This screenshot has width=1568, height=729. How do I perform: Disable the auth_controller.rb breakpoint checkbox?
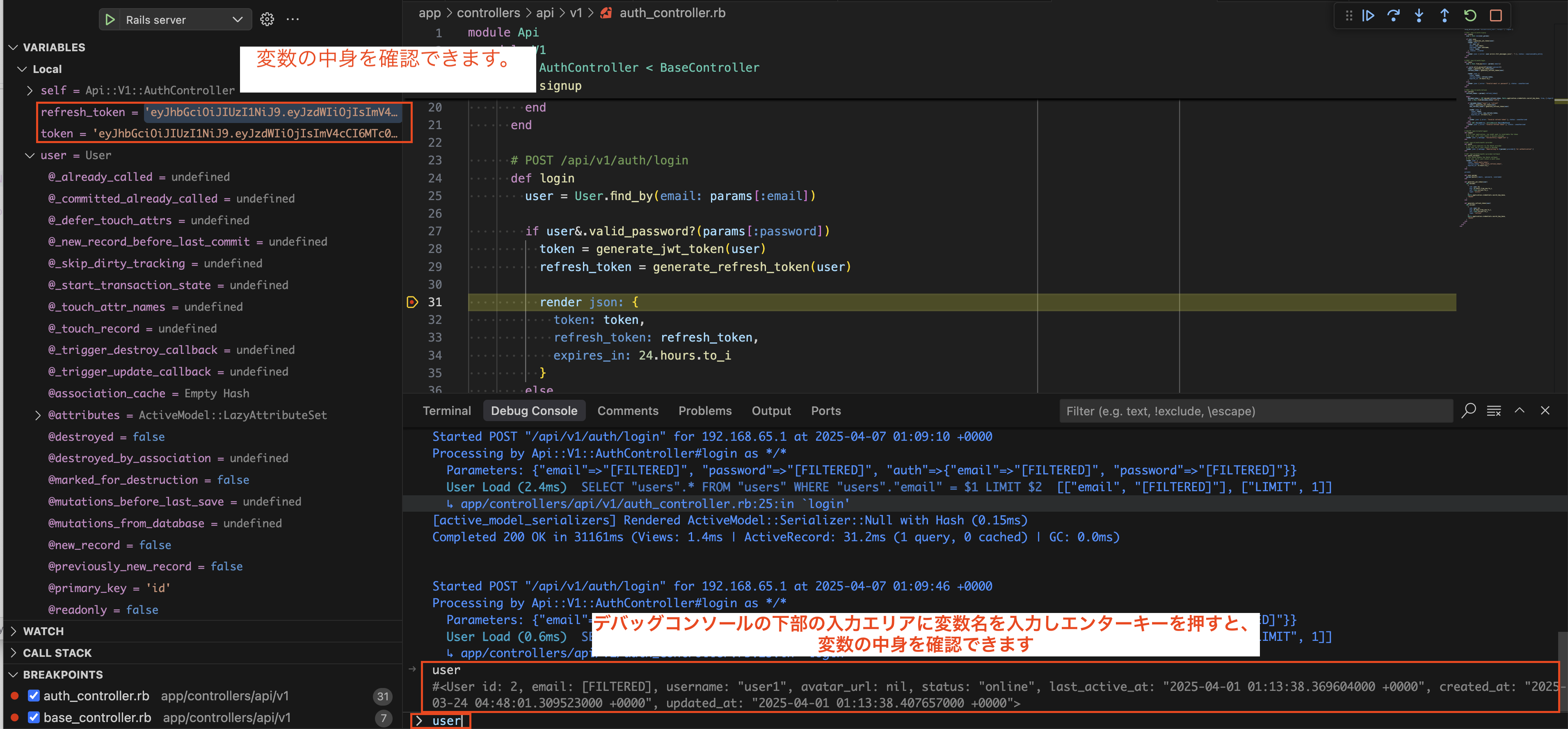coord(34,695)
